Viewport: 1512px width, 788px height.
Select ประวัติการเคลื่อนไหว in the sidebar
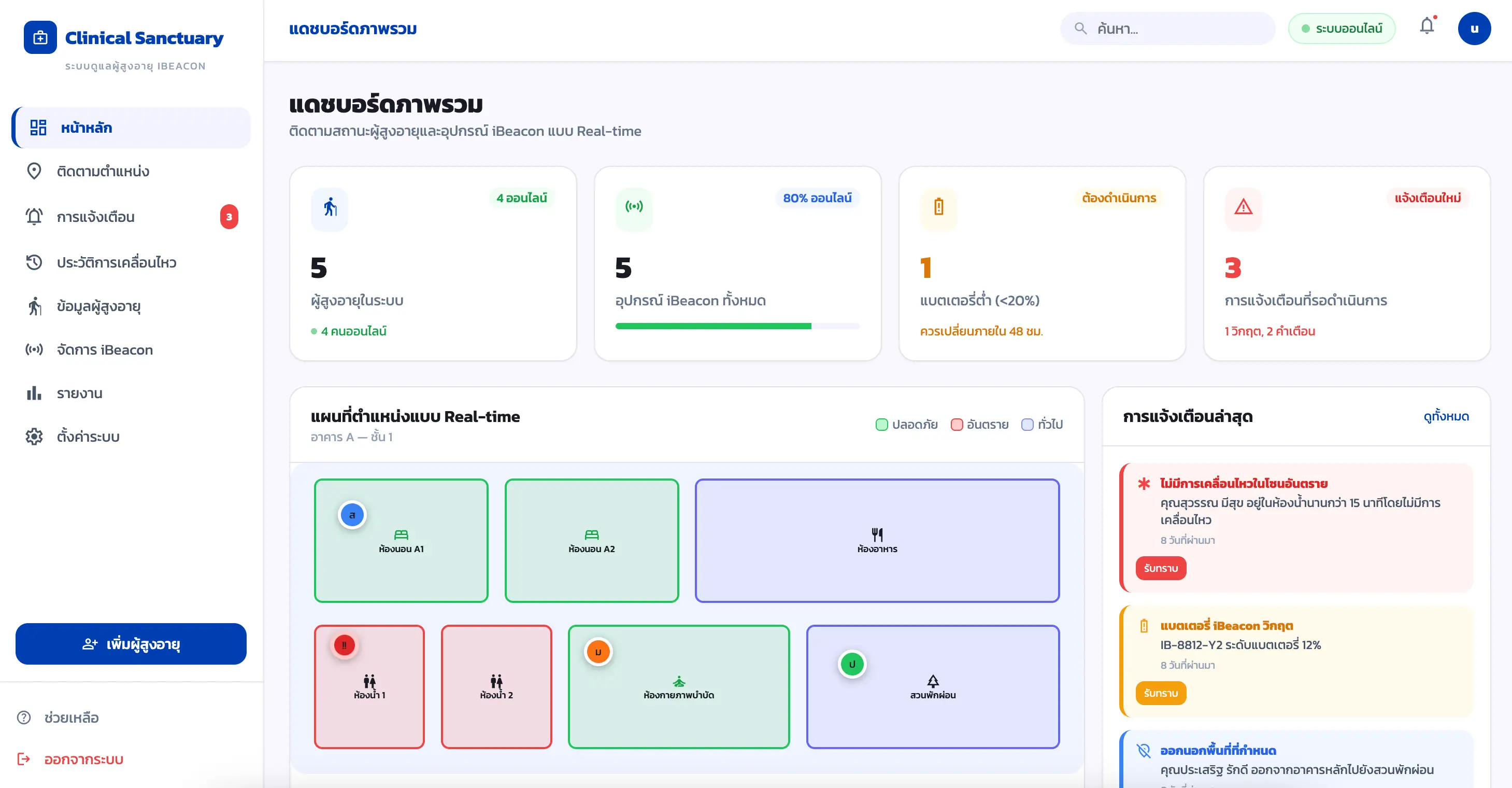[132, 262]
